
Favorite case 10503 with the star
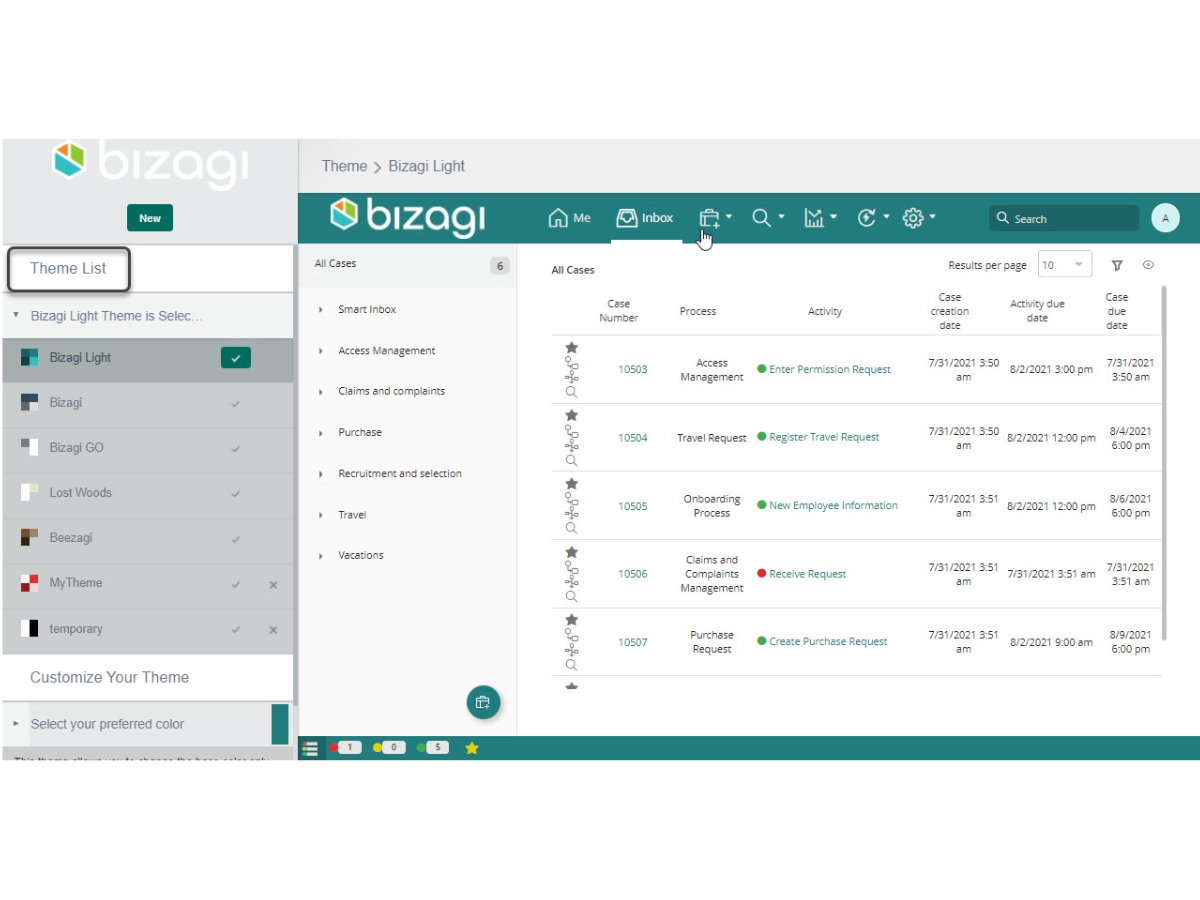point(572,348)
